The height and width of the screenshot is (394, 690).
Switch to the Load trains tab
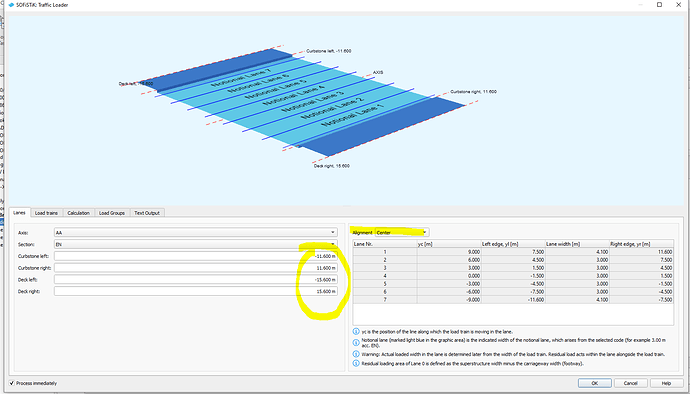(46, 213)
